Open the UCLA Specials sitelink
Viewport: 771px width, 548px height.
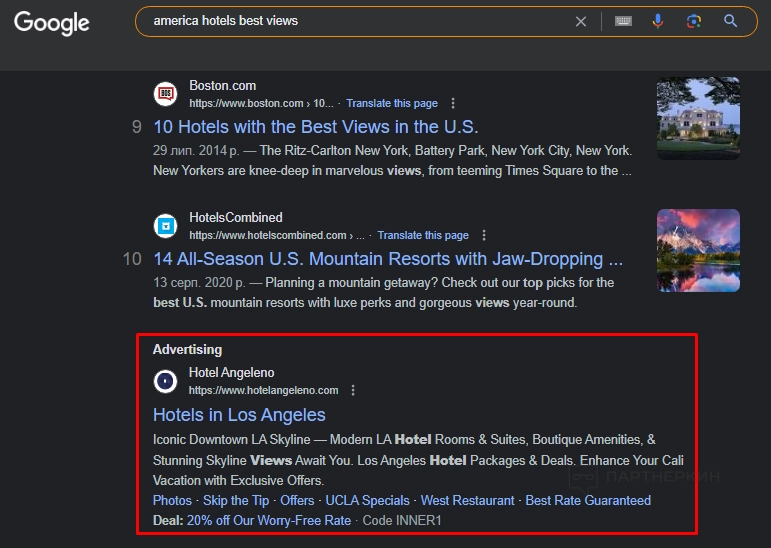pos(367,500)
